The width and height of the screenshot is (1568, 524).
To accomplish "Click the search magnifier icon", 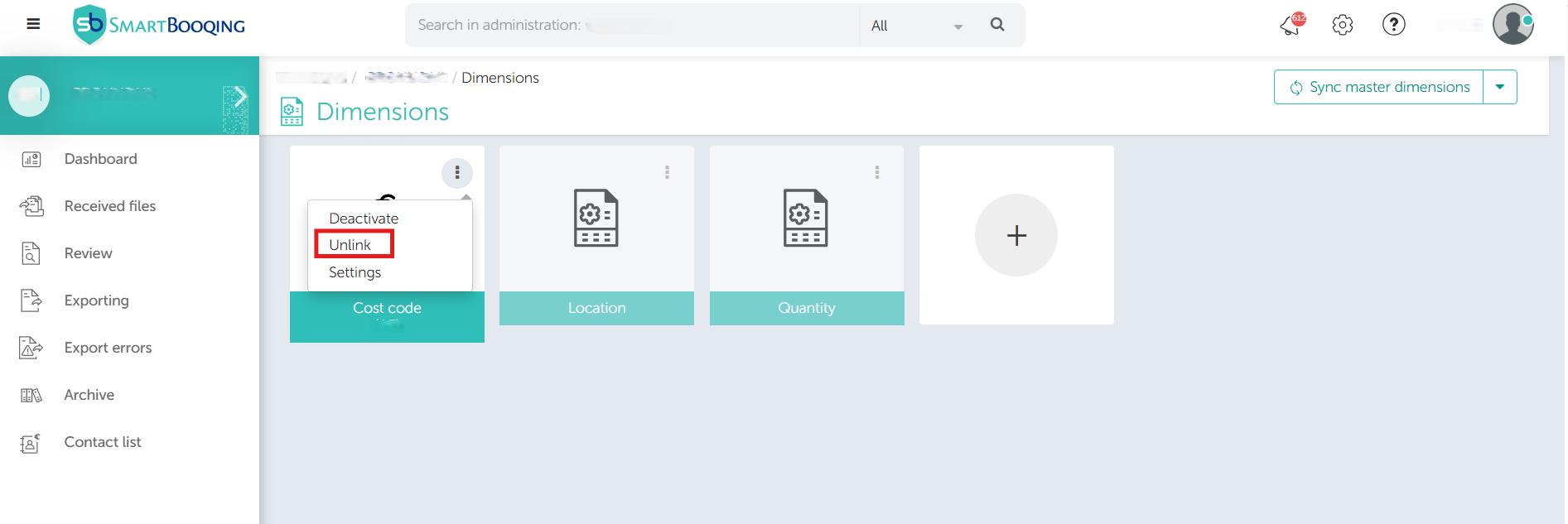I will pos(997,25).
